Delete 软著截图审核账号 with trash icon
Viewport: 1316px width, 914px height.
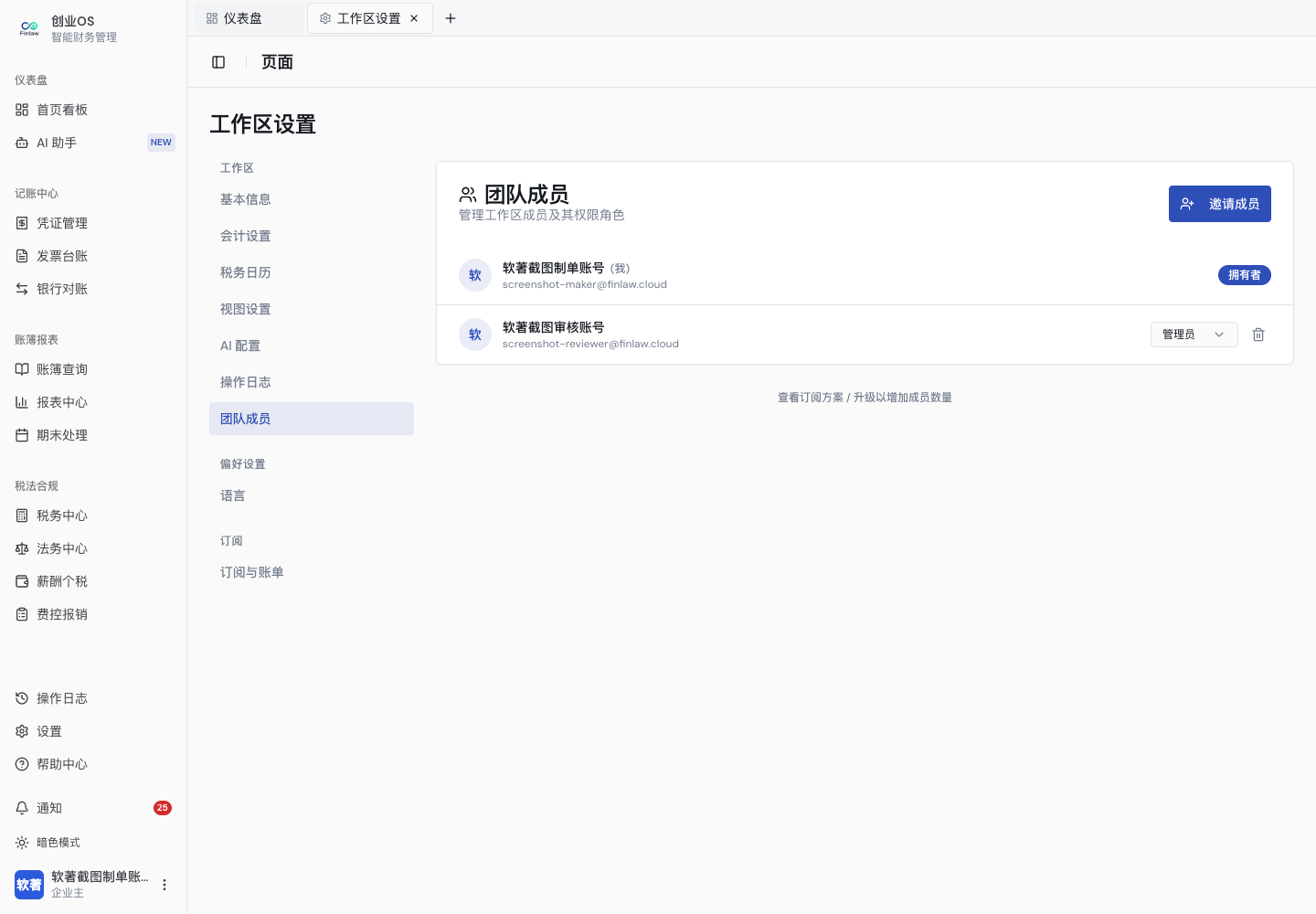[x=1258, y=335]
